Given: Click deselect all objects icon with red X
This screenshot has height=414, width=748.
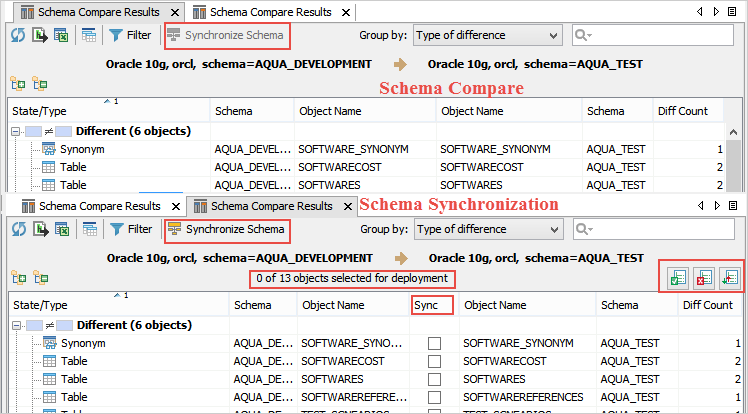Looking at the screenshot, I should click(704, 277).
